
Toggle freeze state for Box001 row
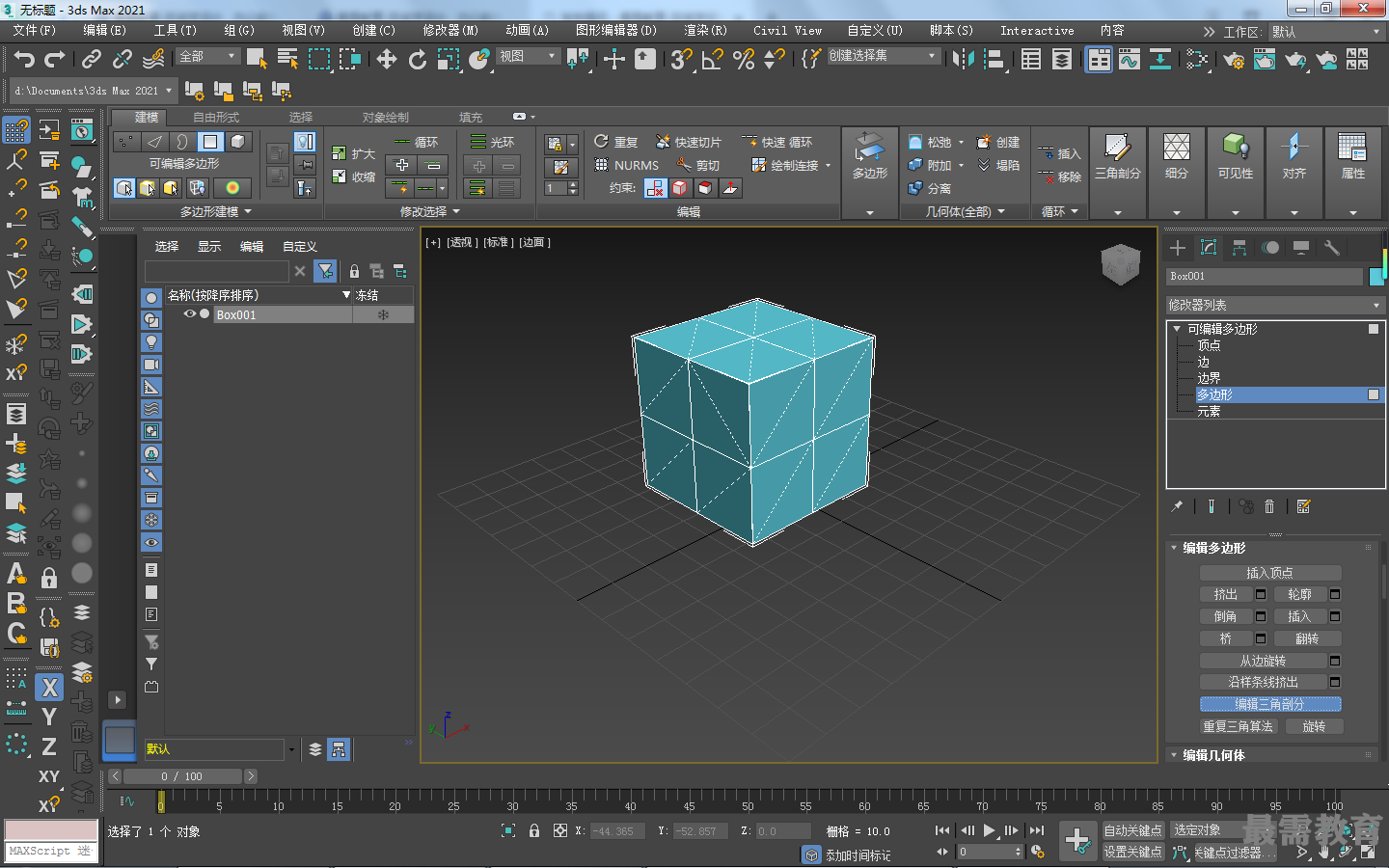[383, 314]
